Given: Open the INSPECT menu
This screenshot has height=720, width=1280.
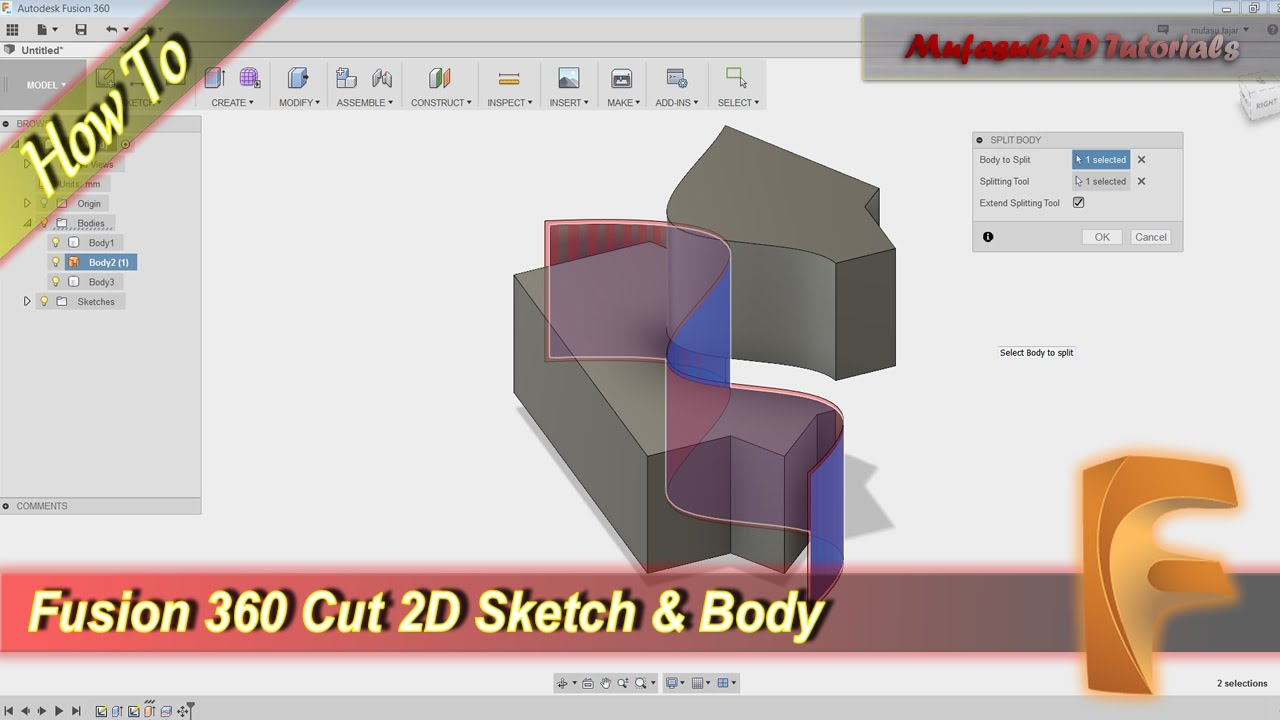Looking at the screenshot, I should pyautogui.click(x=510, y=102).
